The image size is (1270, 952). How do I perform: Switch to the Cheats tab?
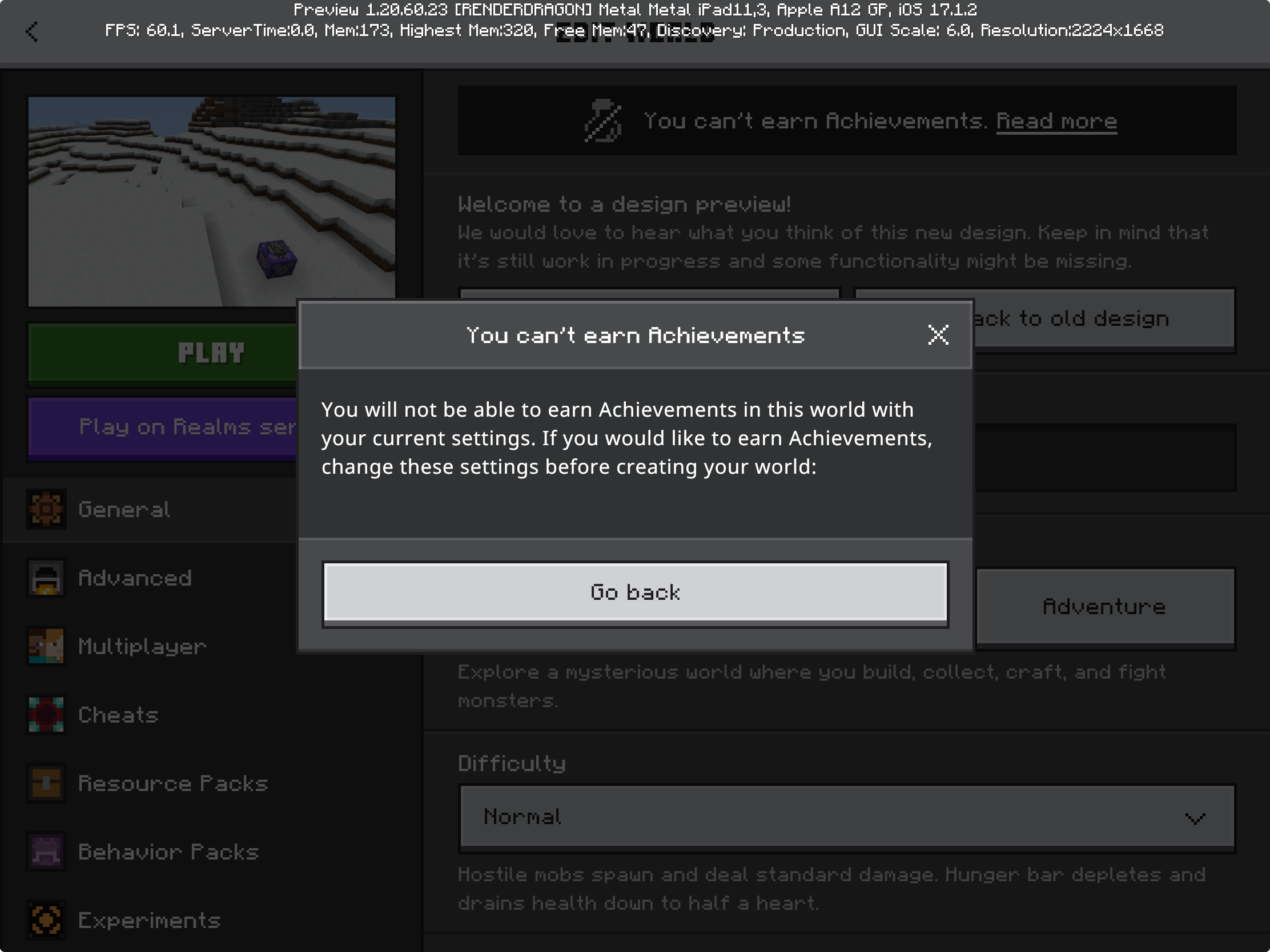118,716
